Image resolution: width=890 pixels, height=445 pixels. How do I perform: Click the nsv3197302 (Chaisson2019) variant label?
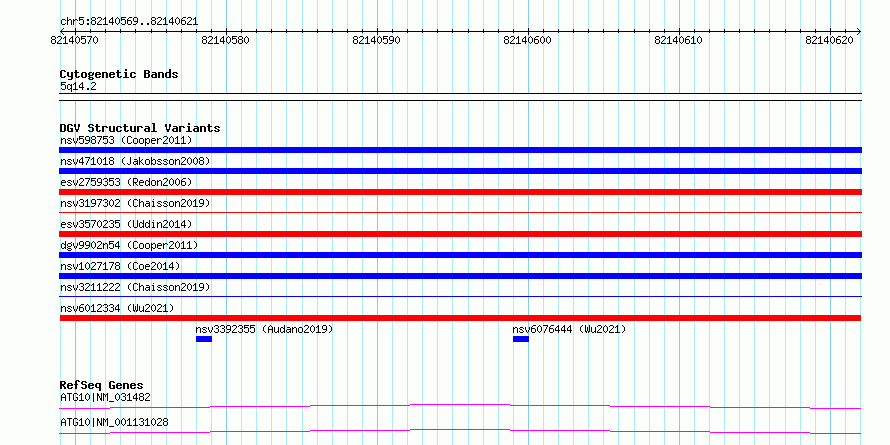pyautogui.click(x=135, y=203)
